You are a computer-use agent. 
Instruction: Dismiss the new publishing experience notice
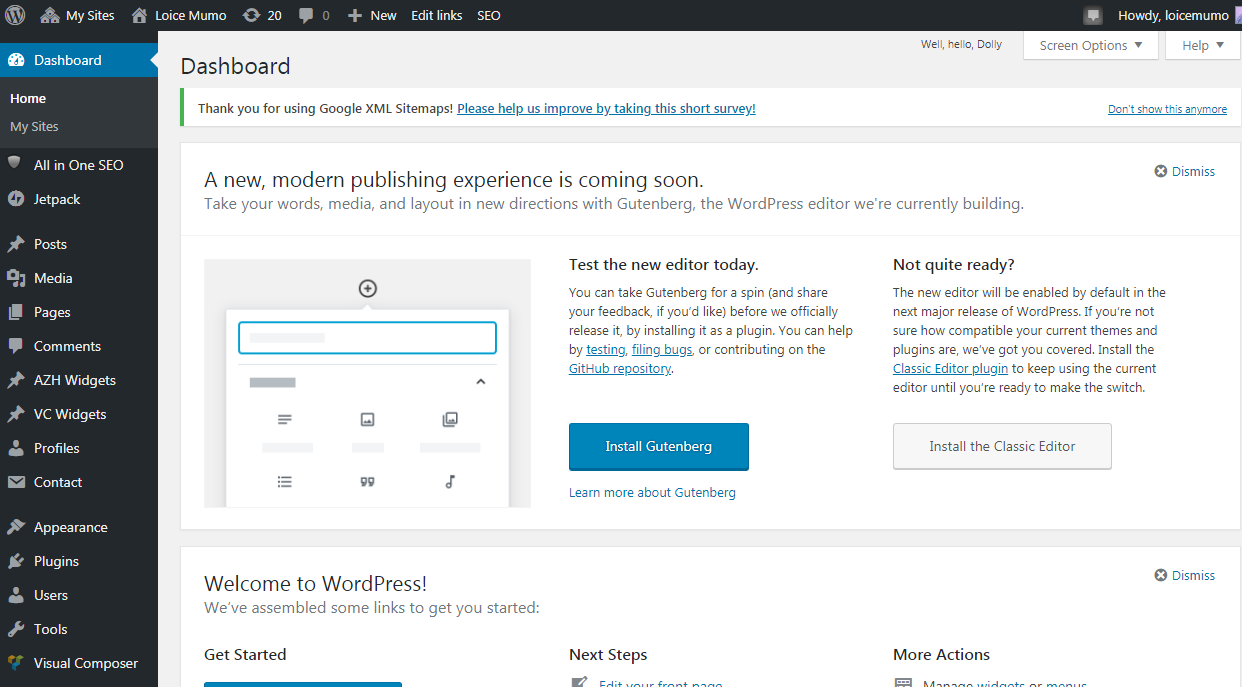click(1184, 171)
